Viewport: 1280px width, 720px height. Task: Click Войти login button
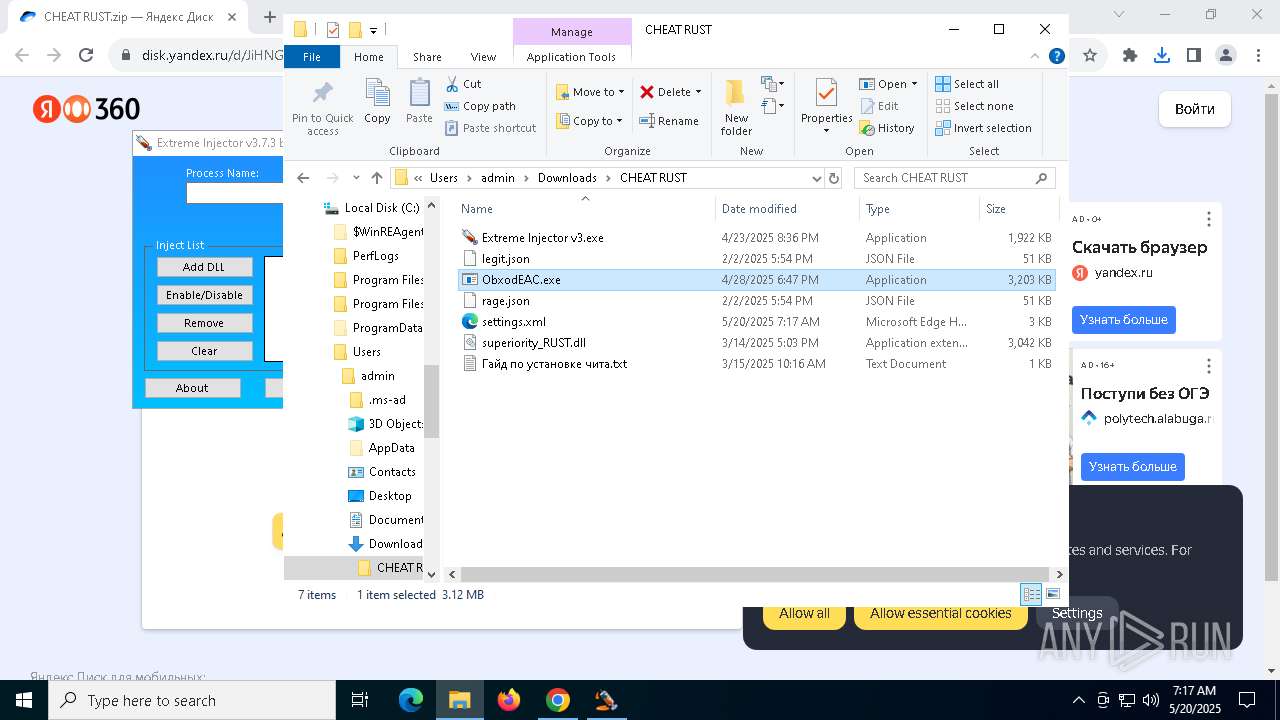(1195, 109)
